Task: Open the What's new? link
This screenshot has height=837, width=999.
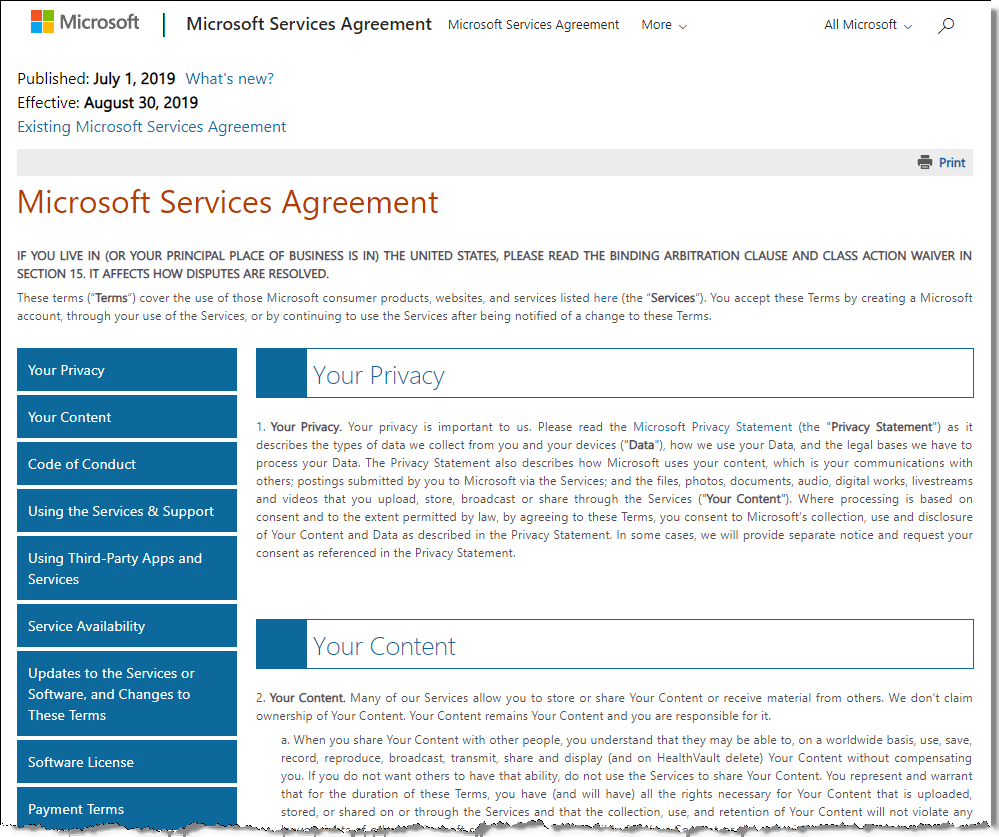Action: pos(229,79)
